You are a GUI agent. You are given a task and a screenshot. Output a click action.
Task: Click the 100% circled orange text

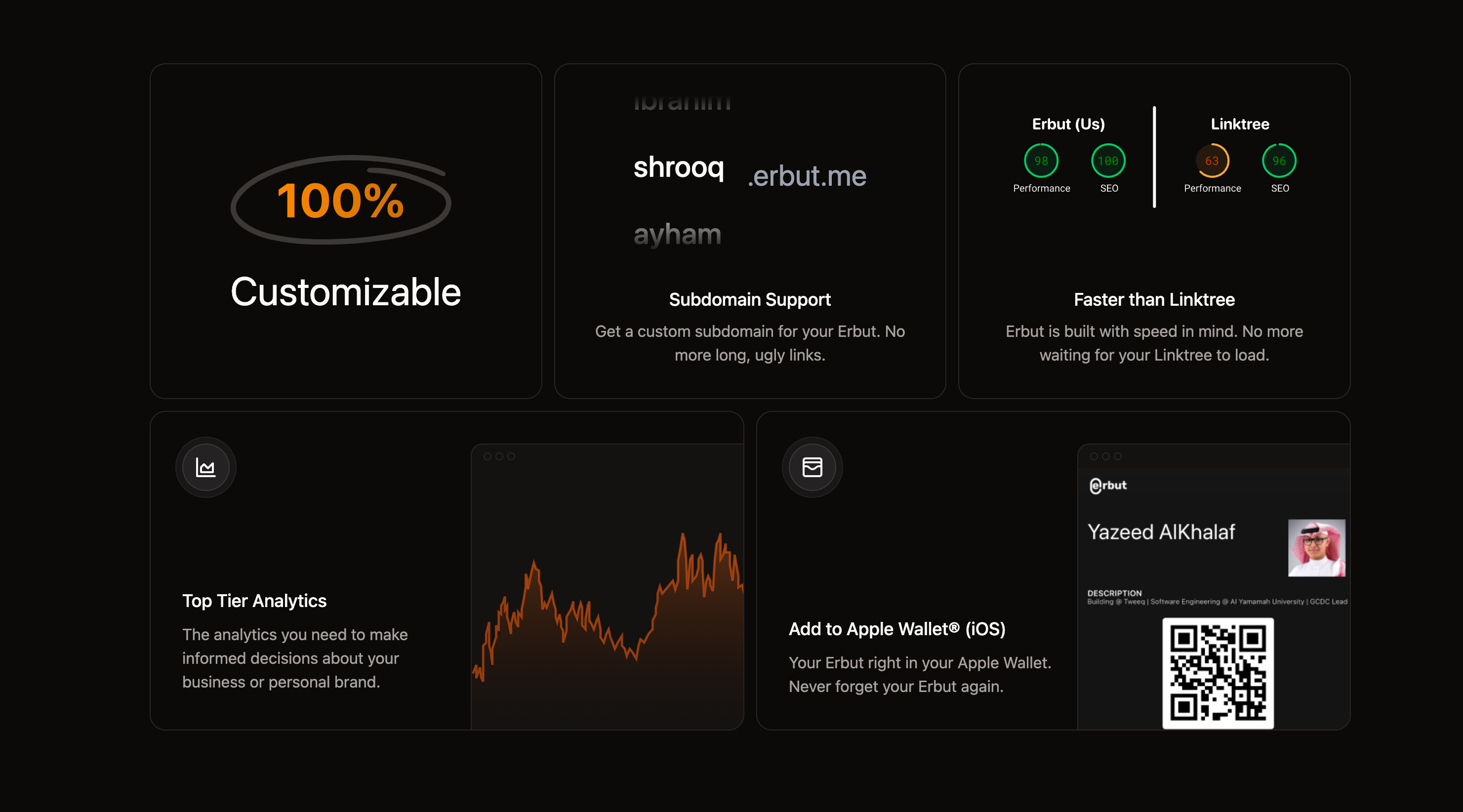(340, 201)
